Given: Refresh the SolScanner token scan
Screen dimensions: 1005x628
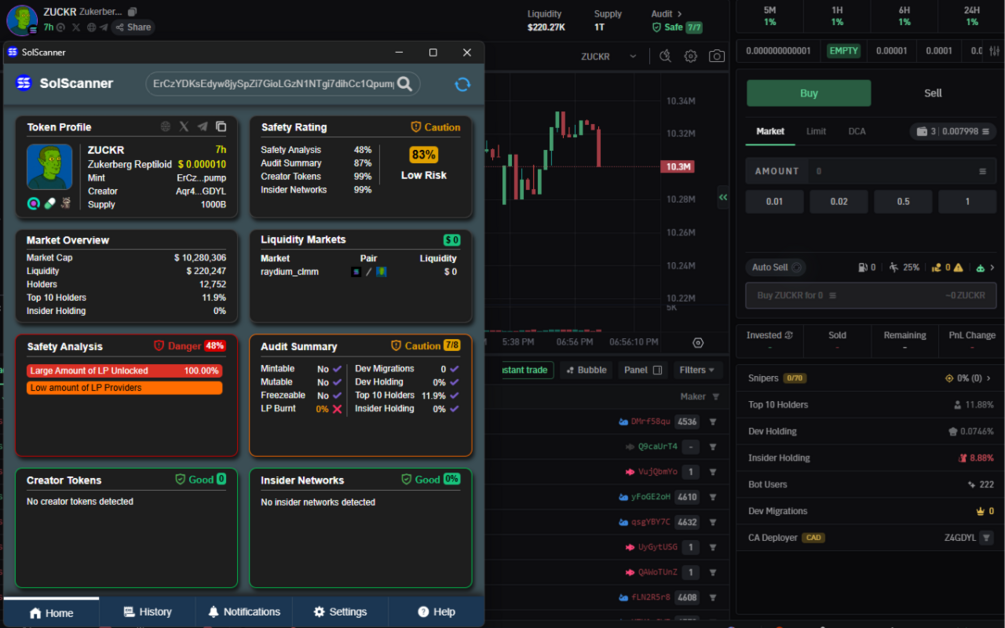Looking at the screenshot, I should 462,84.
